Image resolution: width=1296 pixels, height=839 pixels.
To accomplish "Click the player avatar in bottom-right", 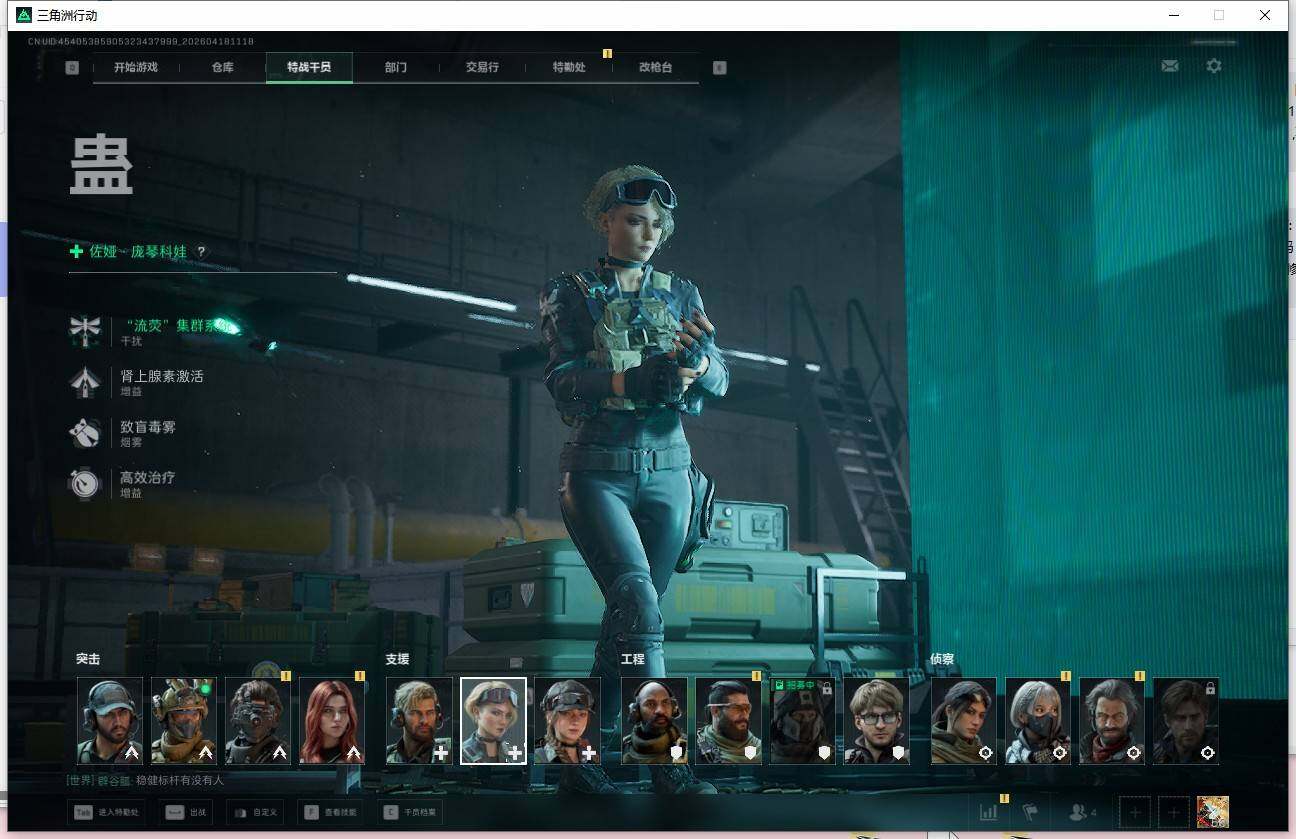I will click(x=1212, y=812).
